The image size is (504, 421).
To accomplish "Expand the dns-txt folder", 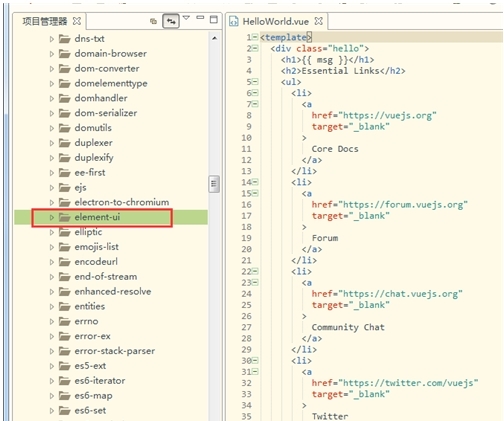I will tap(52, 39).
